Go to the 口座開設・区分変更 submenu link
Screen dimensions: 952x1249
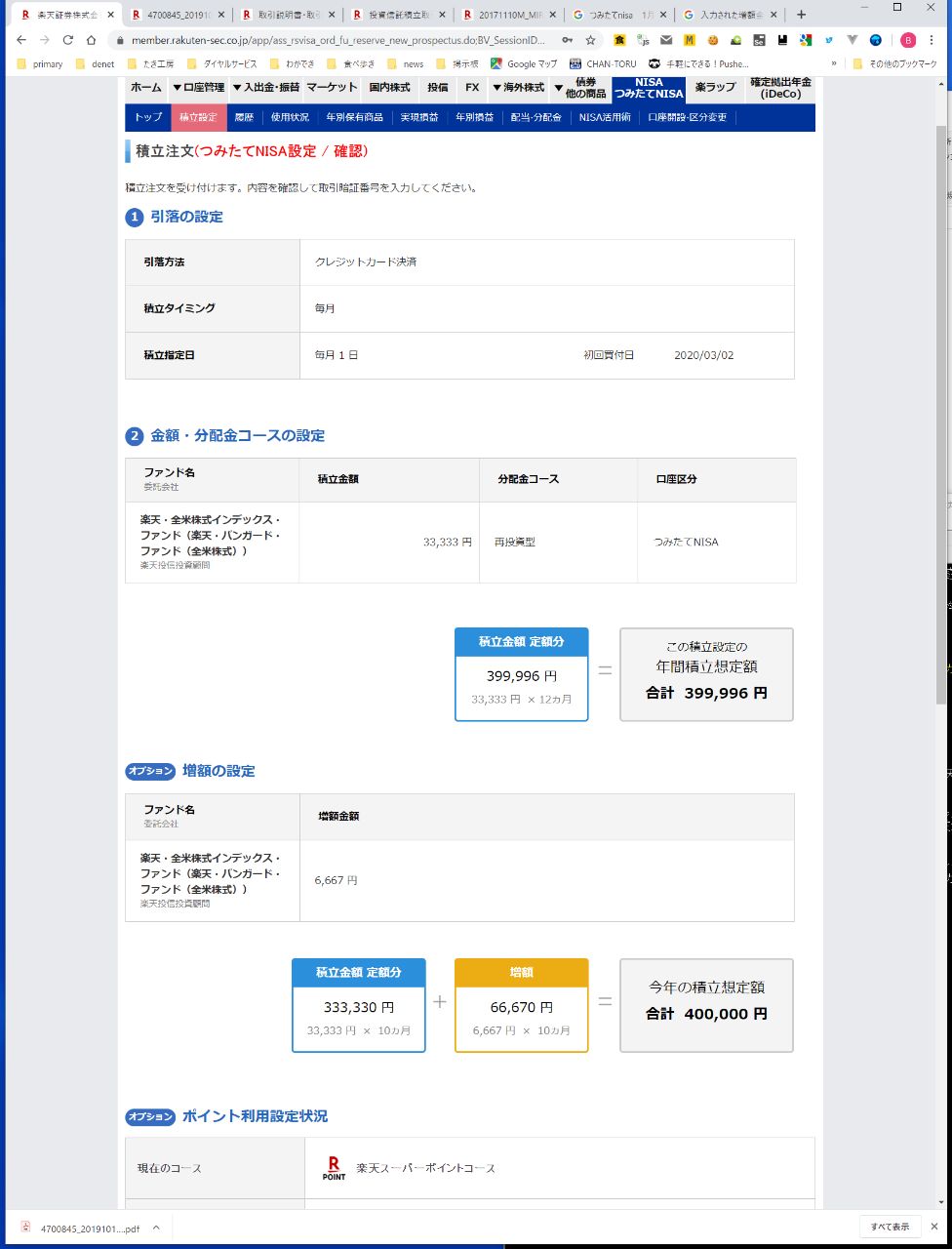point(688,117)
